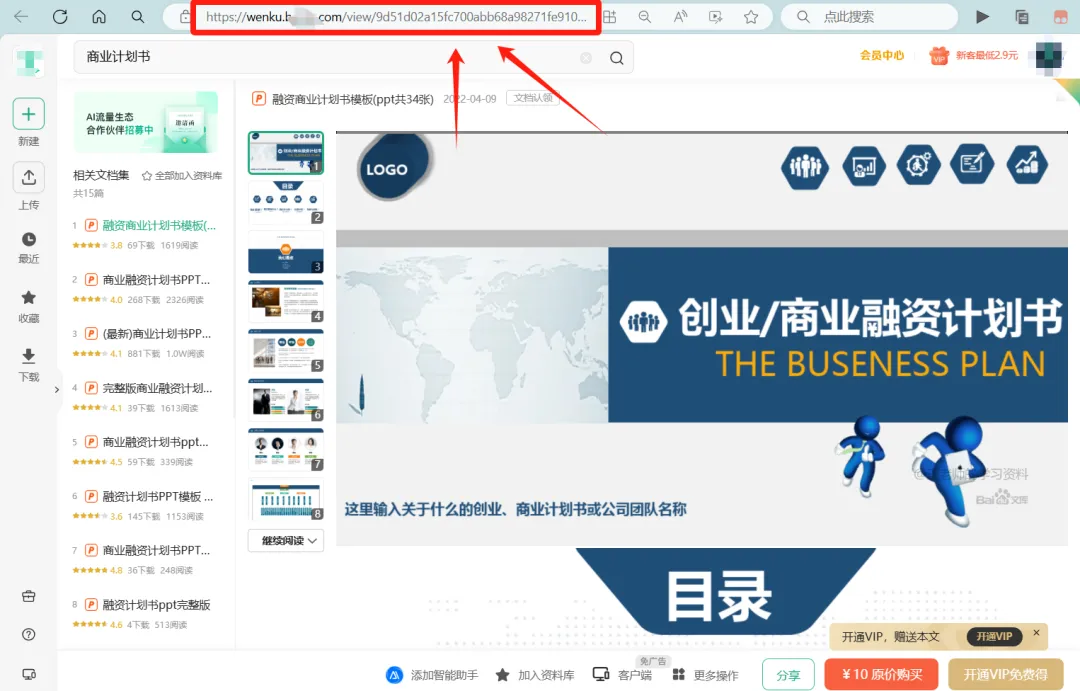Open (最新)商业计划书PP document
Image resolution: width=1080 pixels, height=691 pixels.
click(x=156, y=333)
